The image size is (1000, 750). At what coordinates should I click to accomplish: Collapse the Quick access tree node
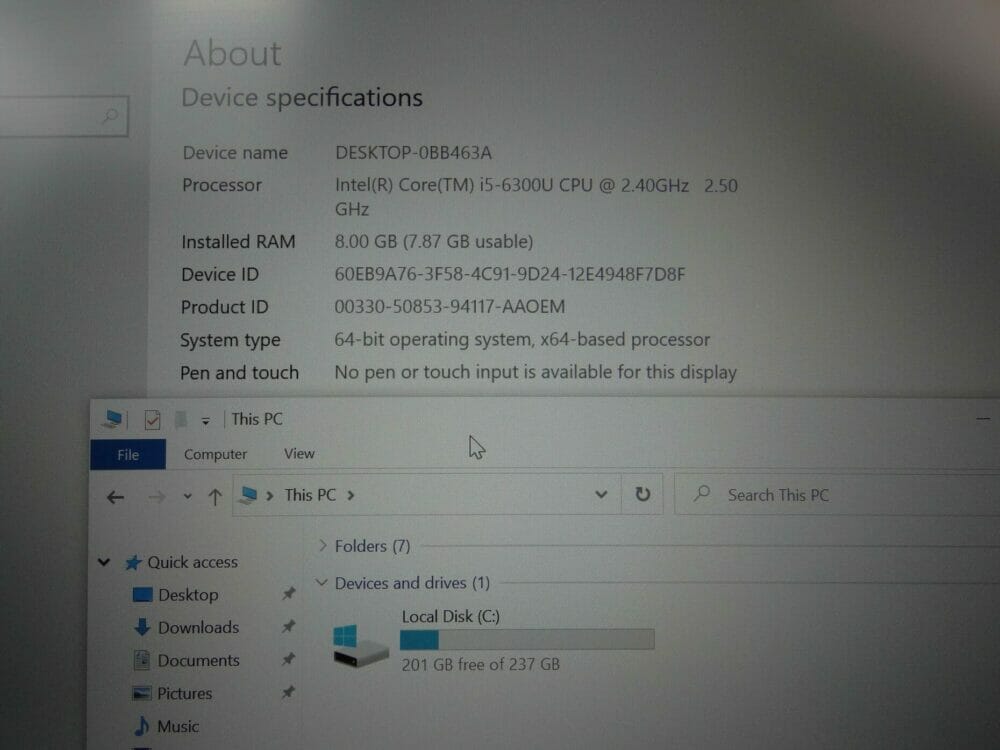[x=104, y=562]
